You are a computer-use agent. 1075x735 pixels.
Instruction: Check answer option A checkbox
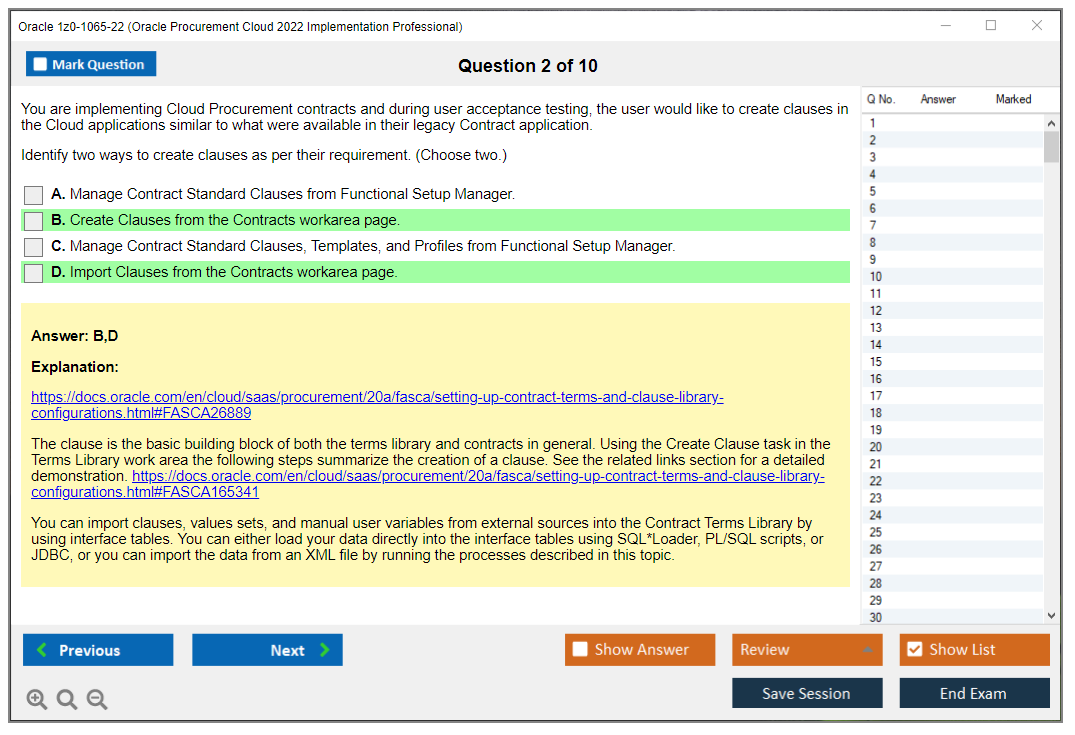pyautogui.click(x=33, y=195)
